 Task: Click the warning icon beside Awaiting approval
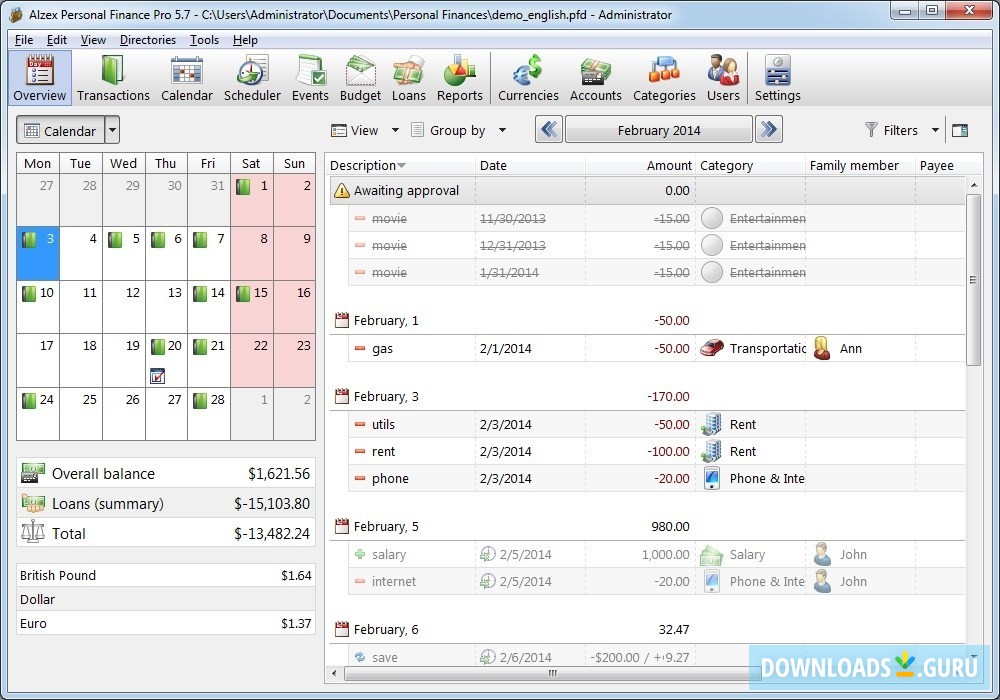[342, 191]
